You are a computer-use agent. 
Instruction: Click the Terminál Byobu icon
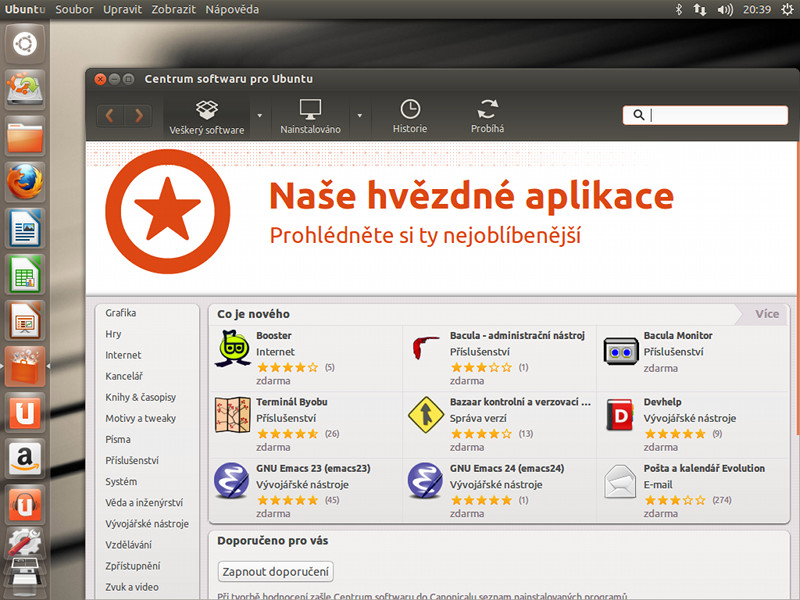pos(233,415)
